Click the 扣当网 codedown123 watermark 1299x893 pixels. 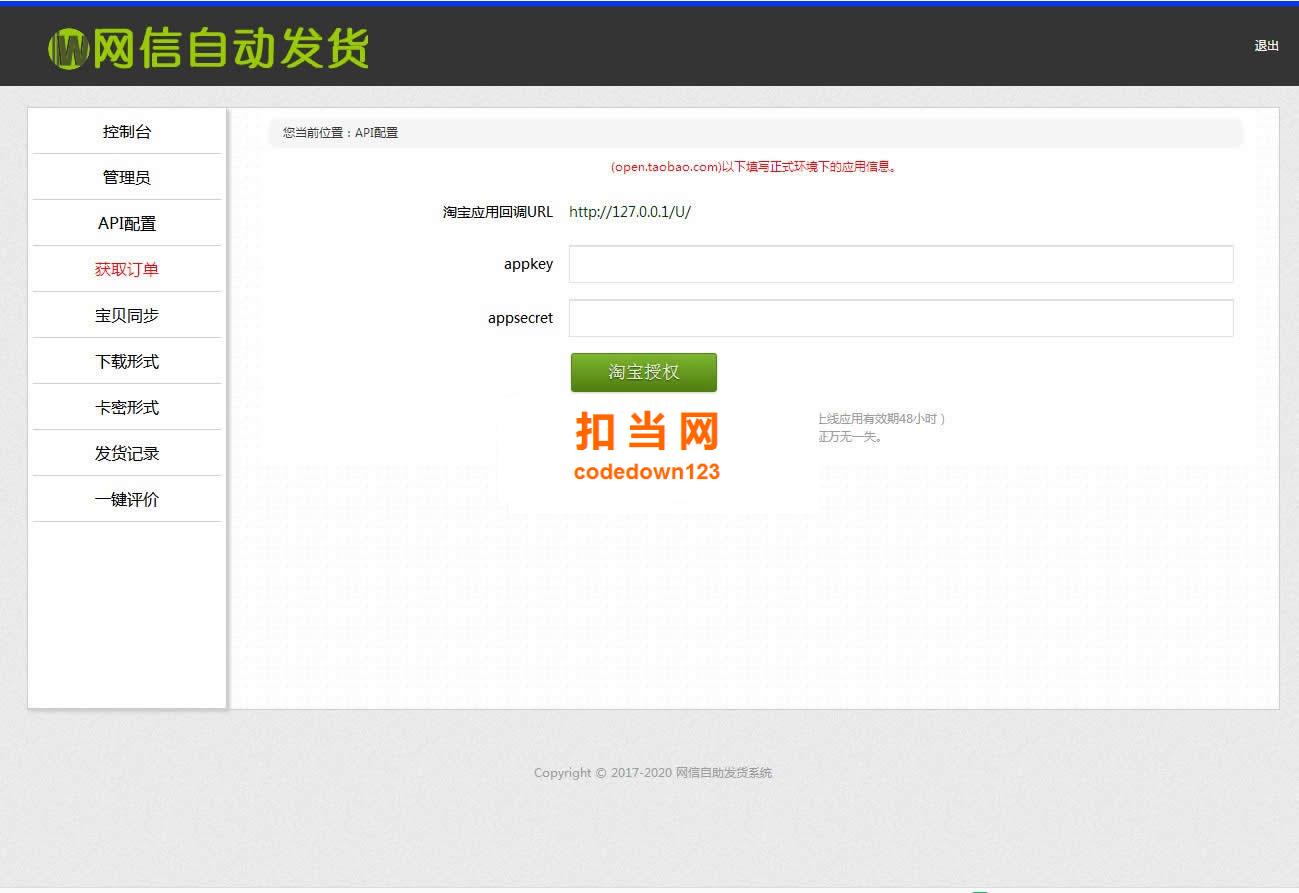[x=647, y=447]
